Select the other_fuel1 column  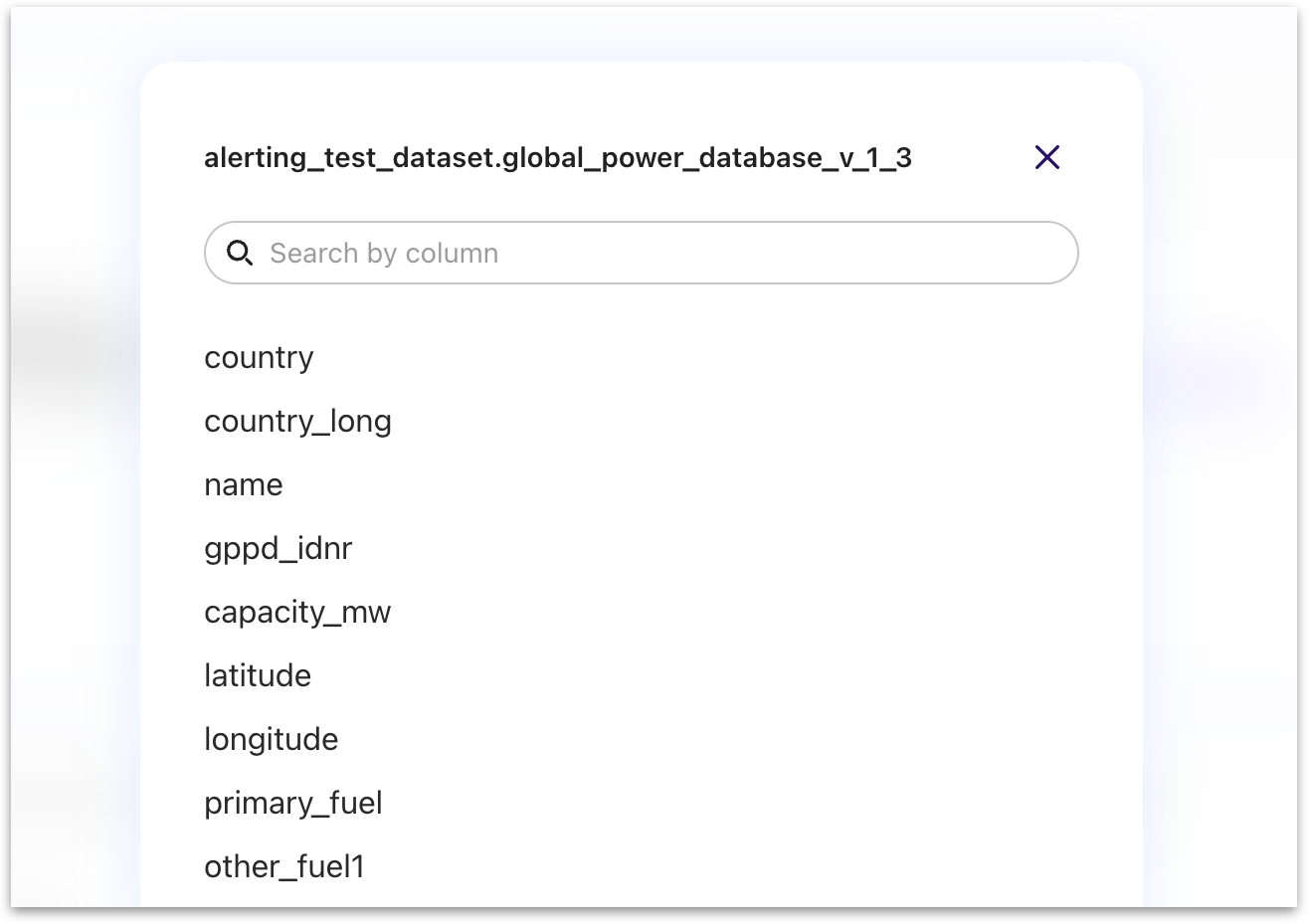pyautogui.click(x=284, y=867)
